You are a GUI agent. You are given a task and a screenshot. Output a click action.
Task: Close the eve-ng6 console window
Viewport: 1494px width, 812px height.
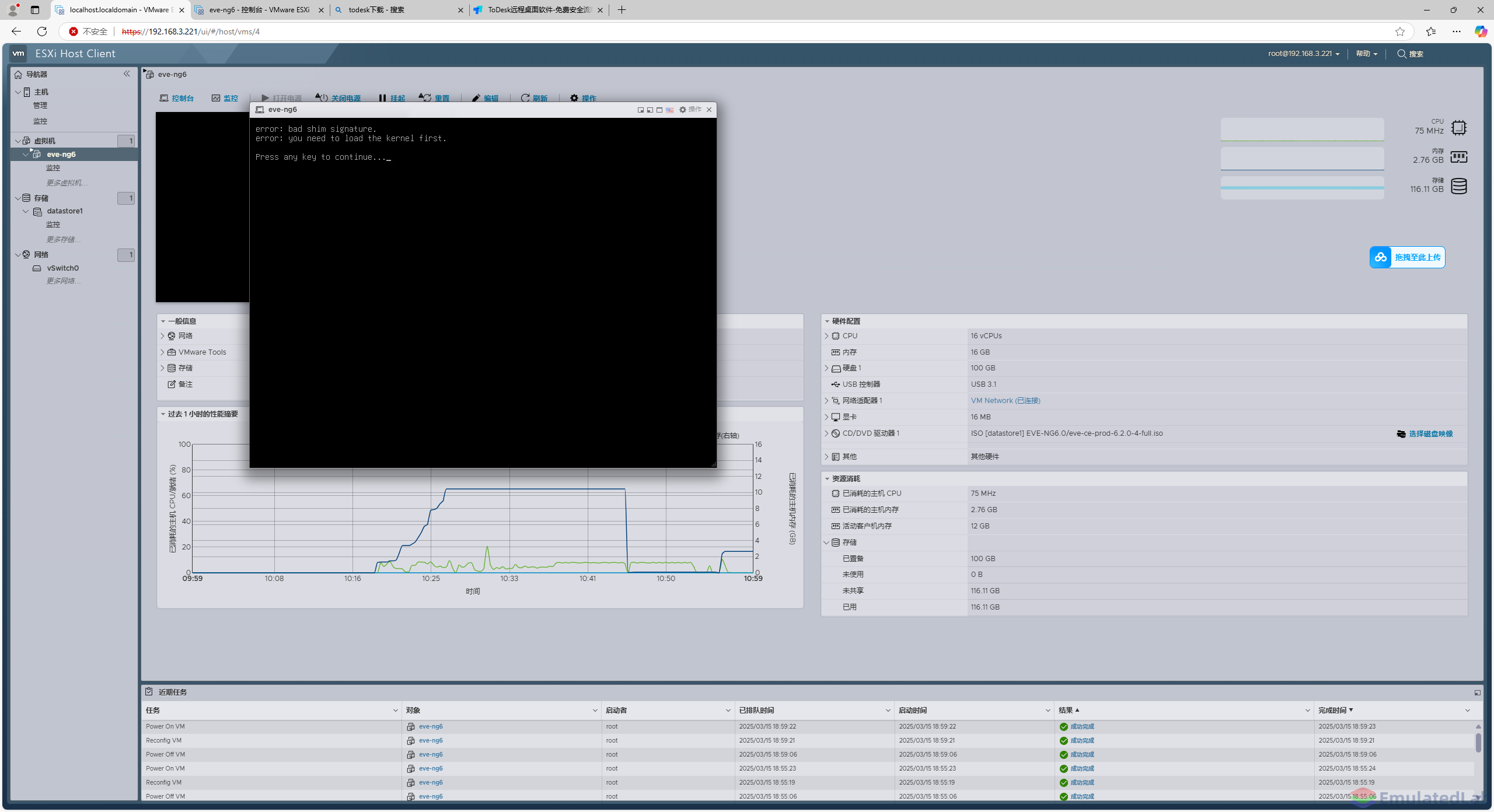click(x=709, y=110)
